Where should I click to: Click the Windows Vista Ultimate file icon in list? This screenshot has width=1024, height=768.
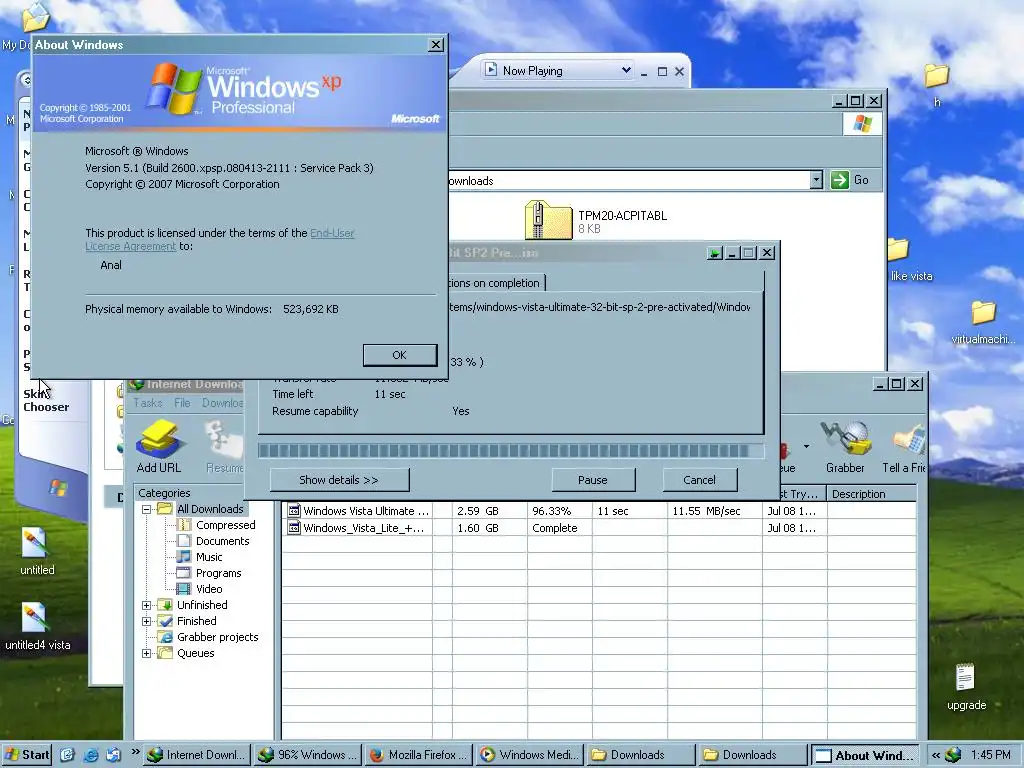tap(294, 511)
